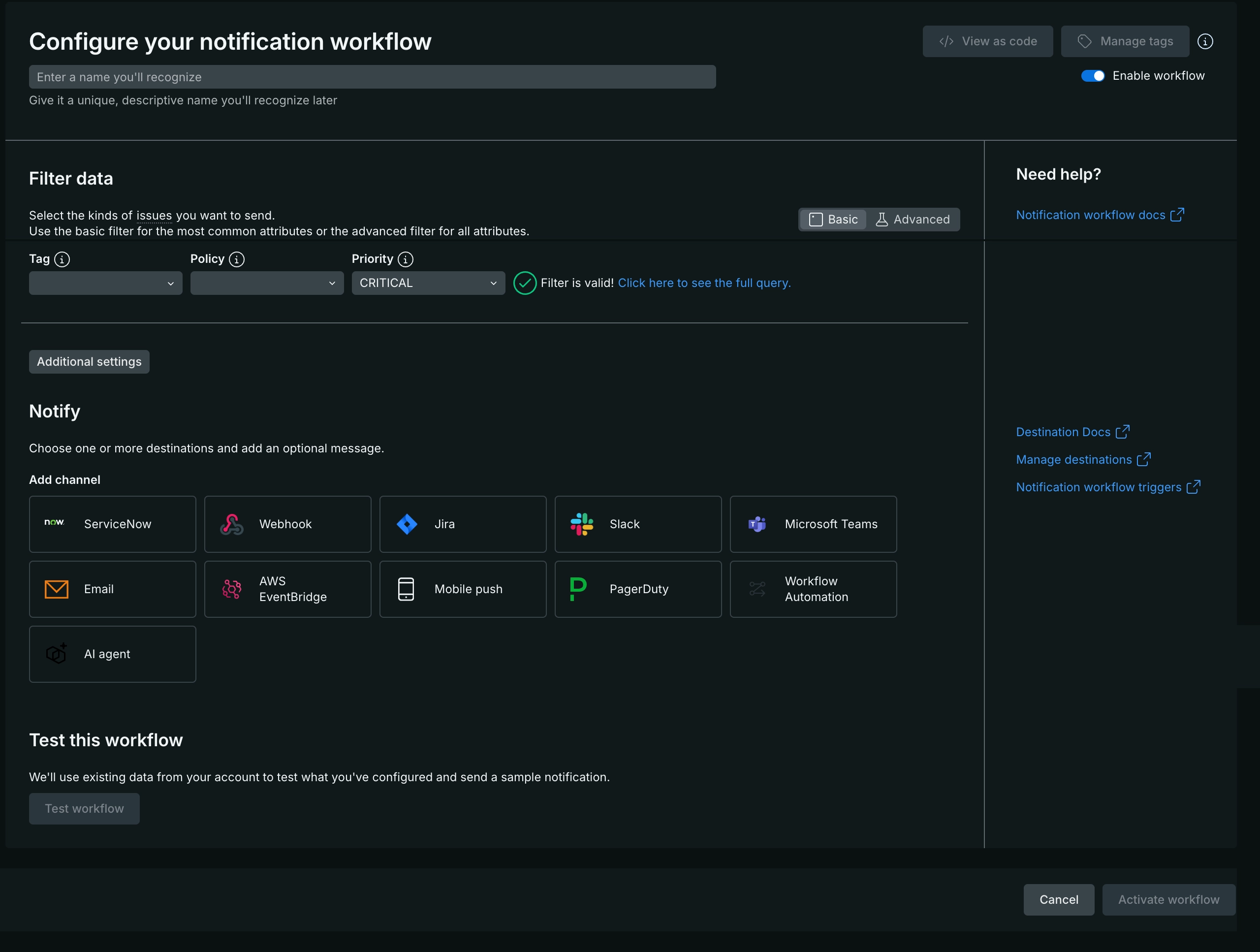Add Microsoft Teams channel card
Viewport: 1260px width, 952px height.
tap(814, 524)
